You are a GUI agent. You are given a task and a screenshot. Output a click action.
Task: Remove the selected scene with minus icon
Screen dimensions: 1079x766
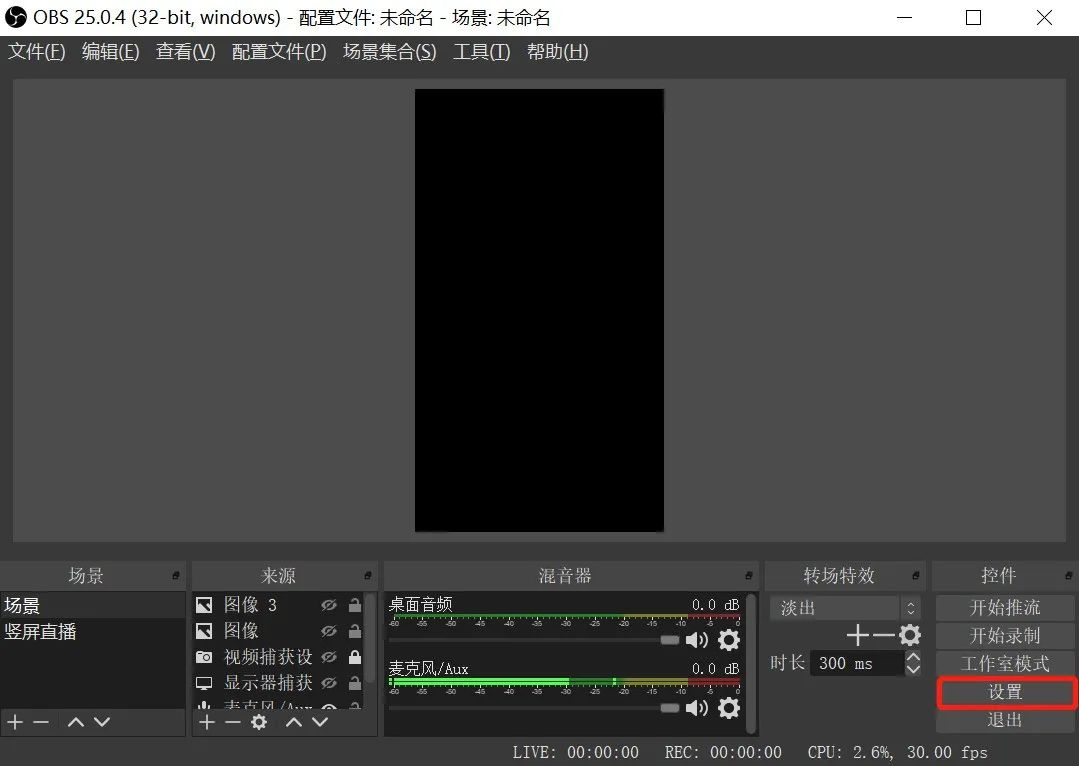pos(41,722)
